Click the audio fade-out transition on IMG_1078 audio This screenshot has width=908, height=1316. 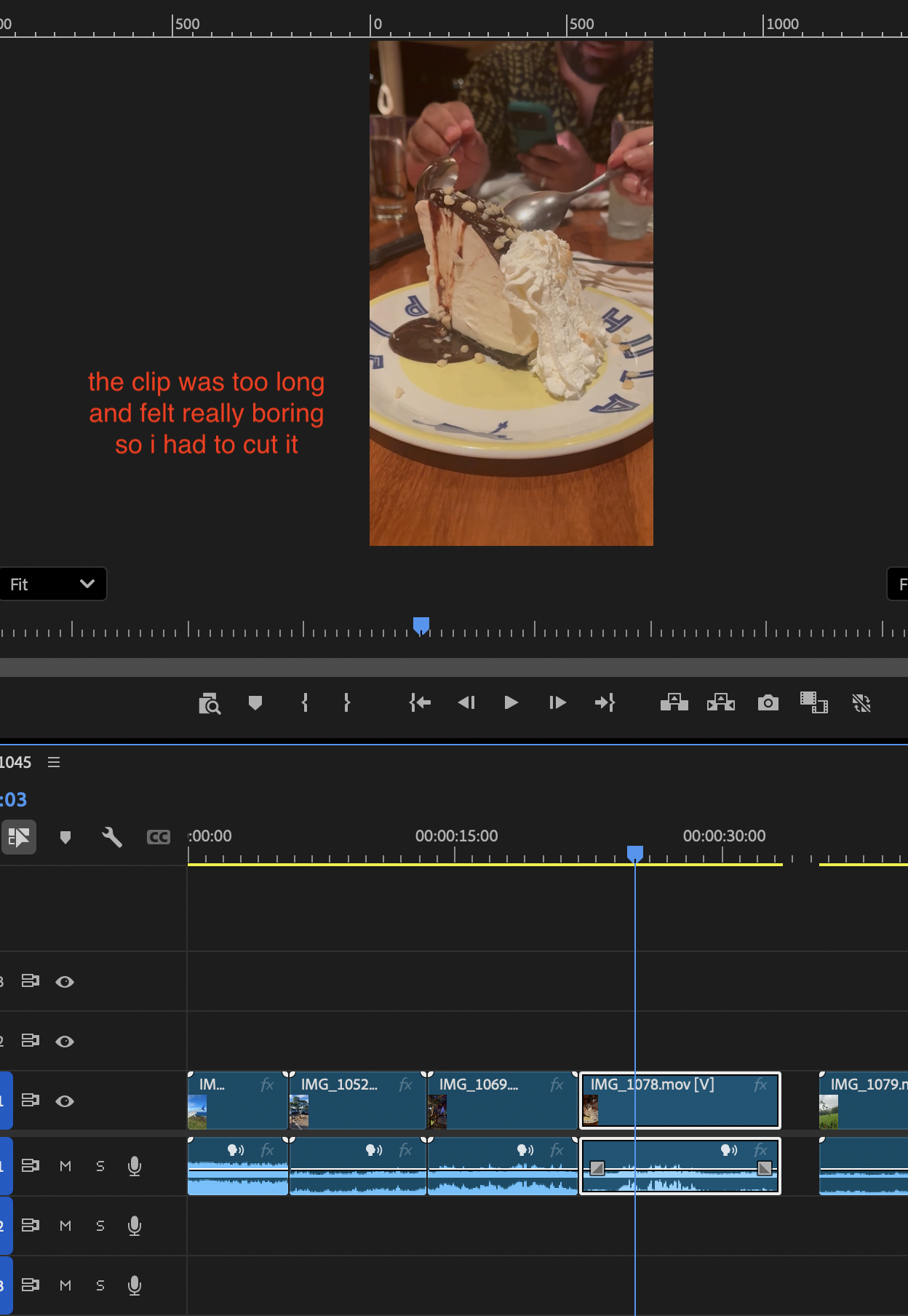765,1169
